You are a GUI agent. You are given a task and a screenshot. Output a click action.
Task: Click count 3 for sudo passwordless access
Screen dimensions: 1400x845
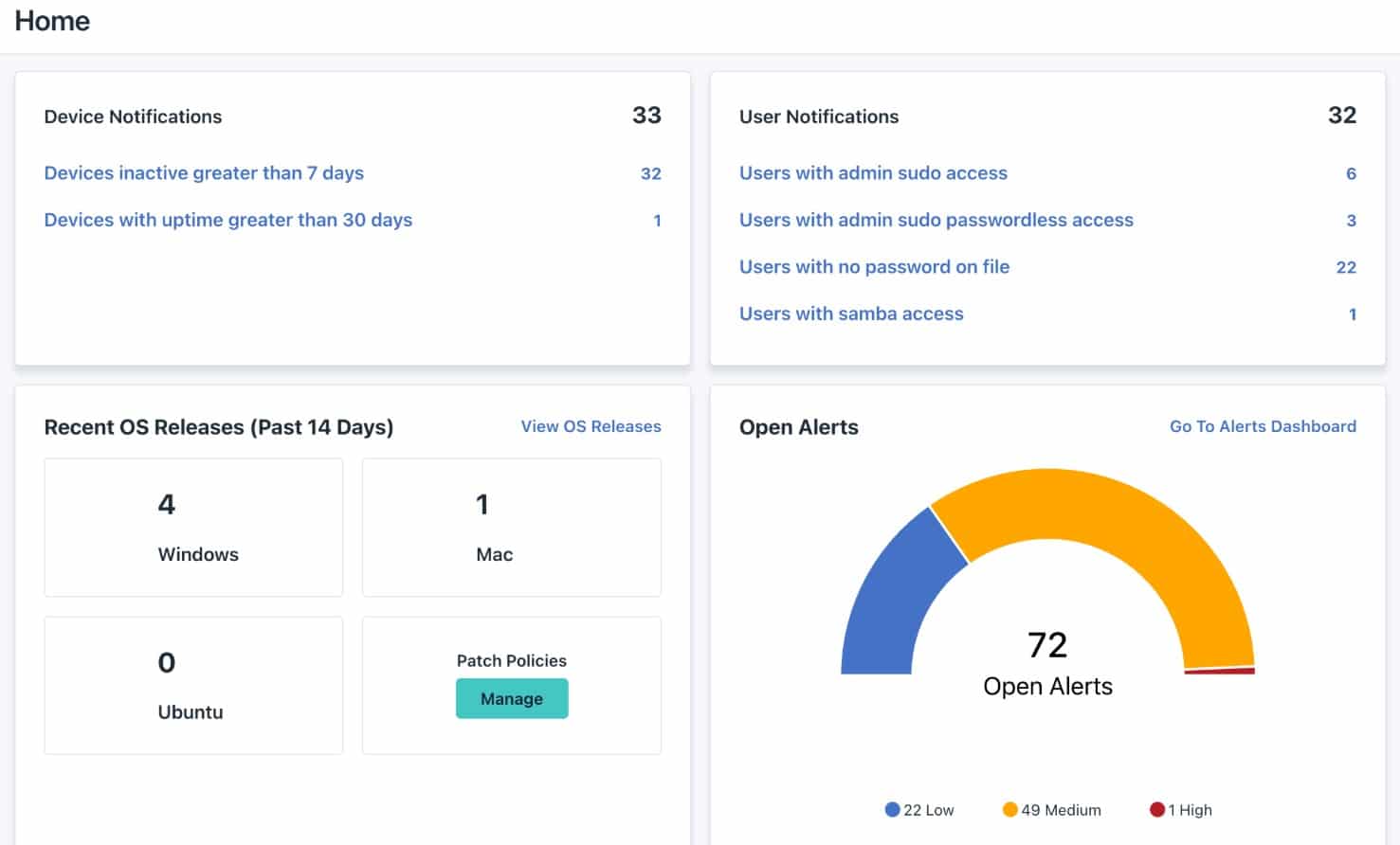pos(1352,220)
